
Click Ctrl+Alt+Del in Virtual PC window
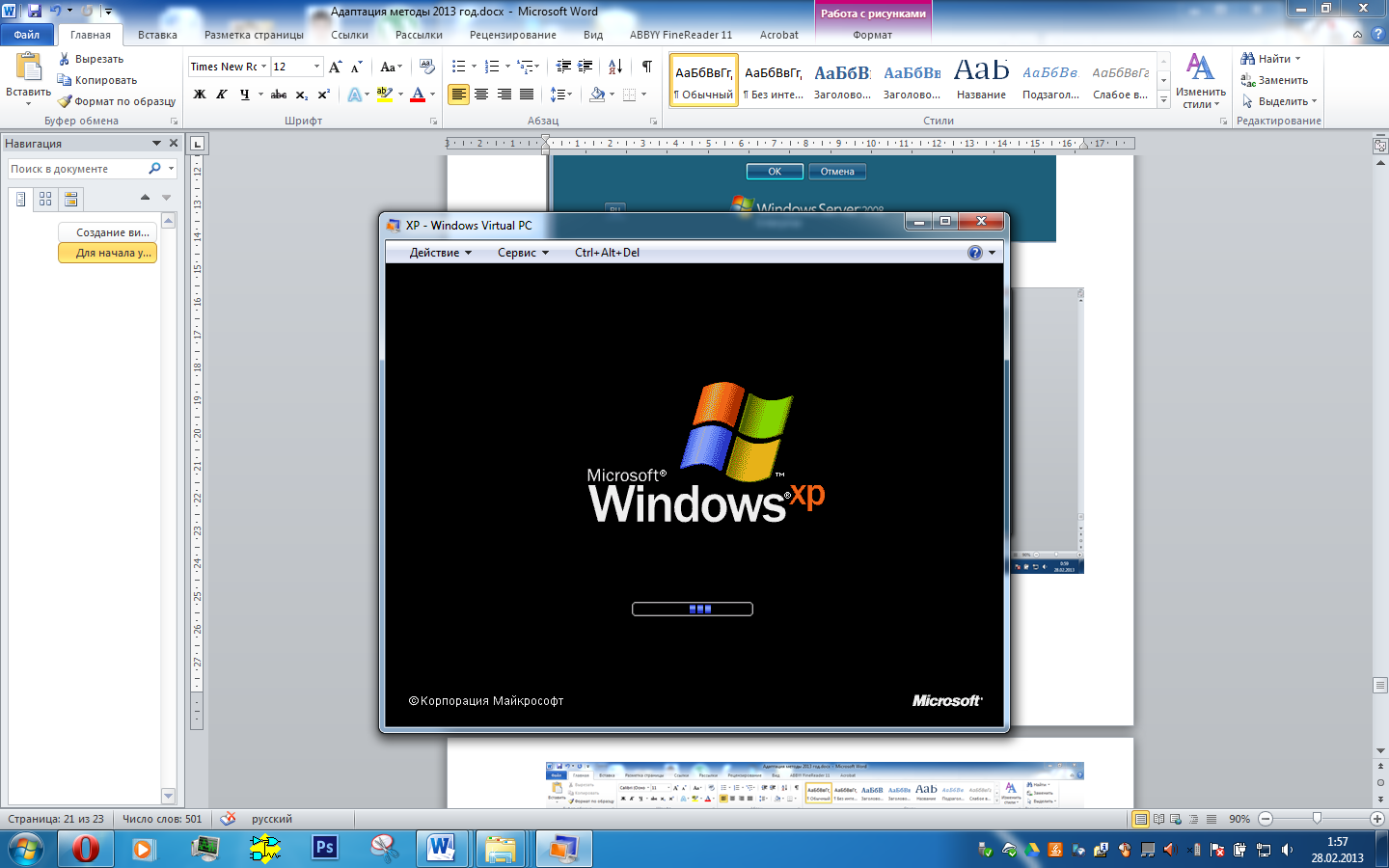click(607, 253)
